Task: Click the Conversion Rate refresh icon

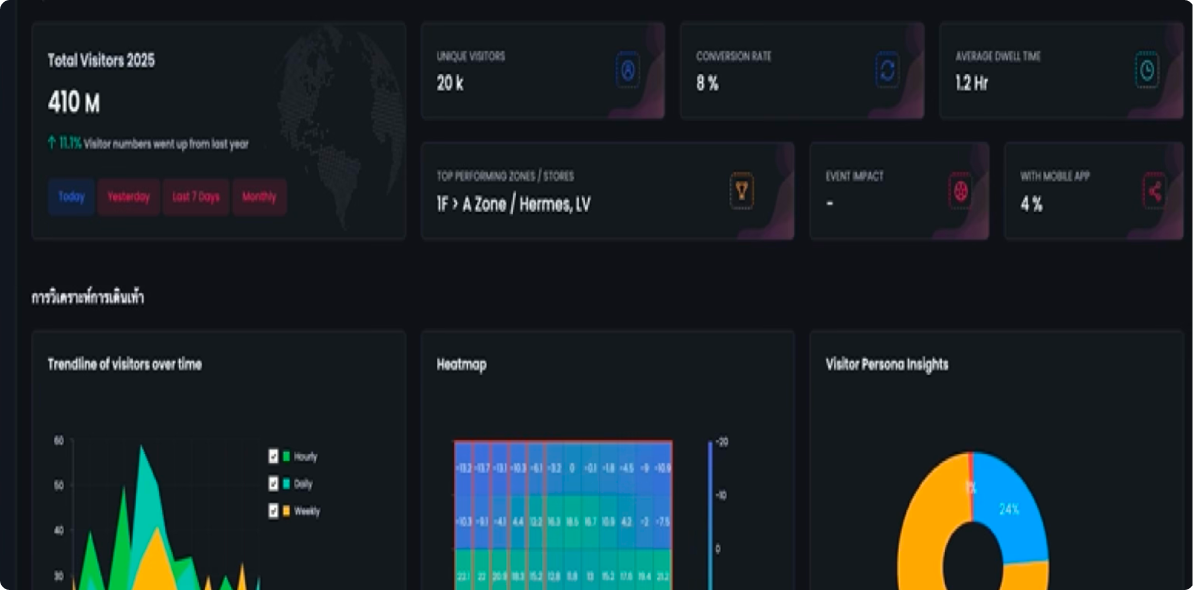Action: [x=887, y=70]
